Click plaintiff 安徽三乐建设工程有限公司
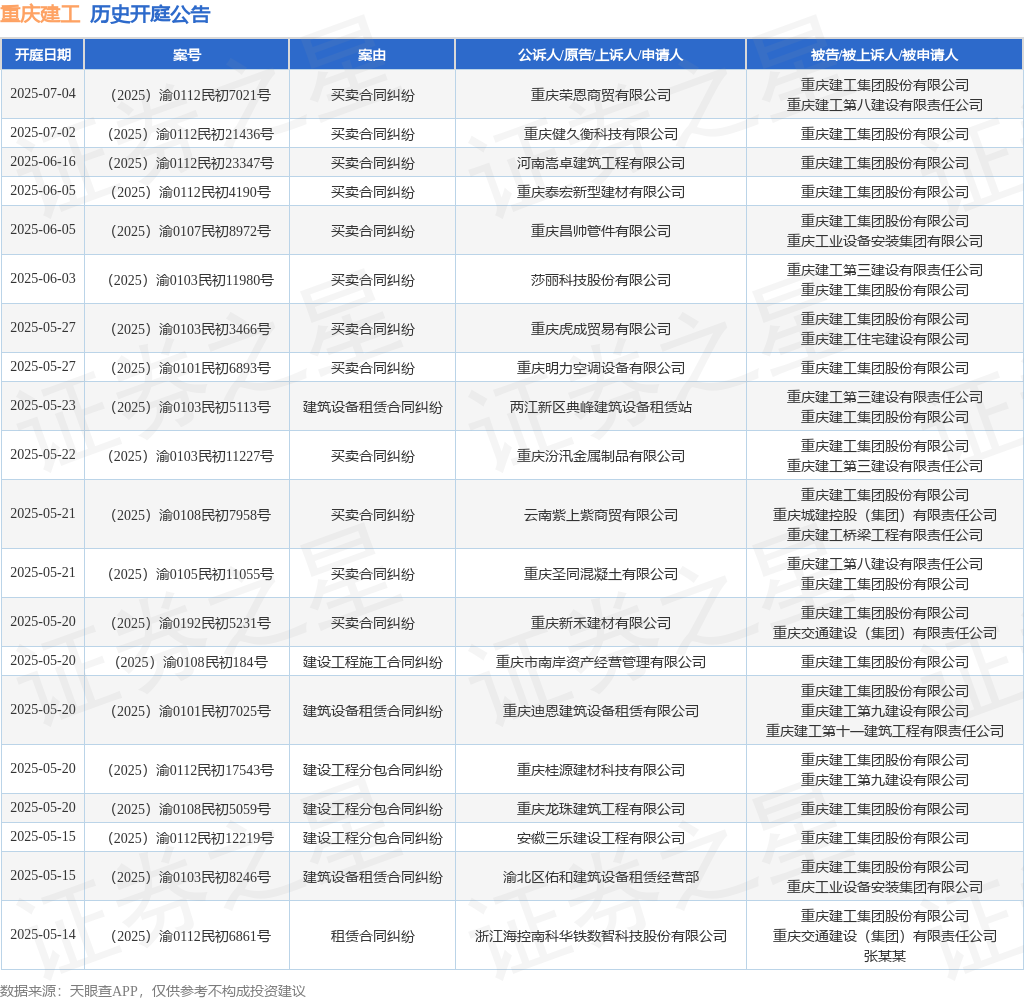 point(601,838)
